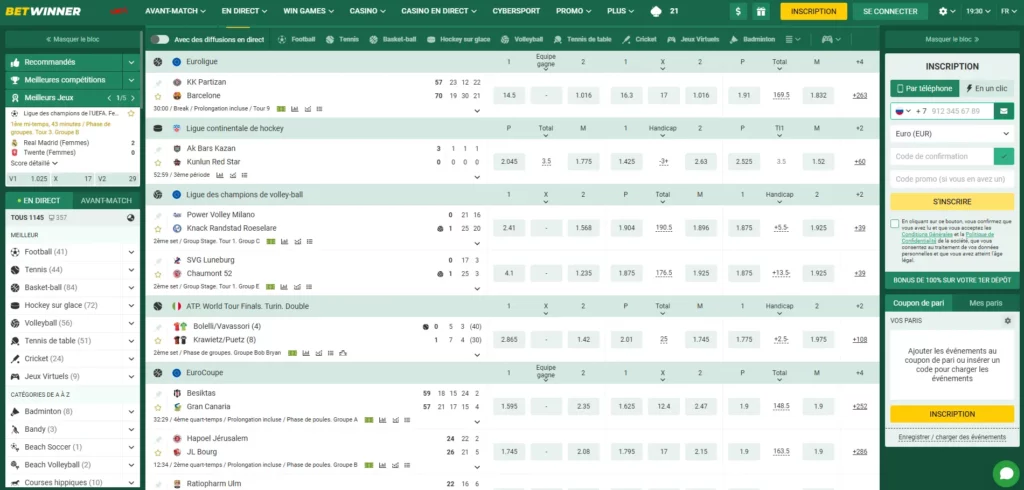Open the more sports list dropdown
The height and width of the screenshot is (490, 1024).
pos(793,39)
